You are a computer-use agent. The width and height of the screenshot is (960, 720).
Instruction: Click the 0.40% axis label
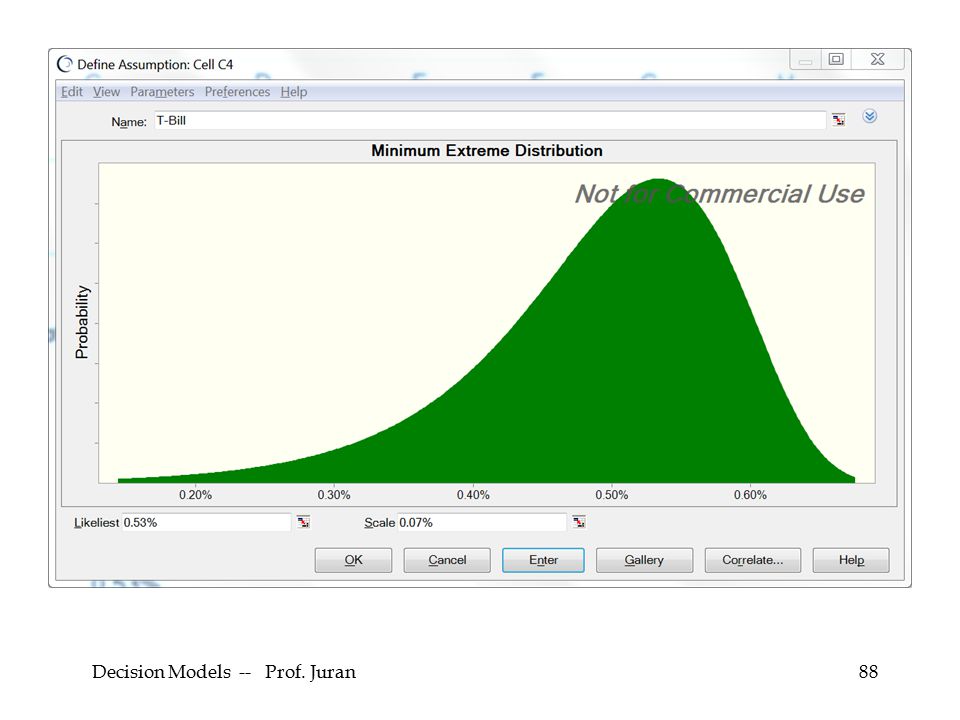473,495
